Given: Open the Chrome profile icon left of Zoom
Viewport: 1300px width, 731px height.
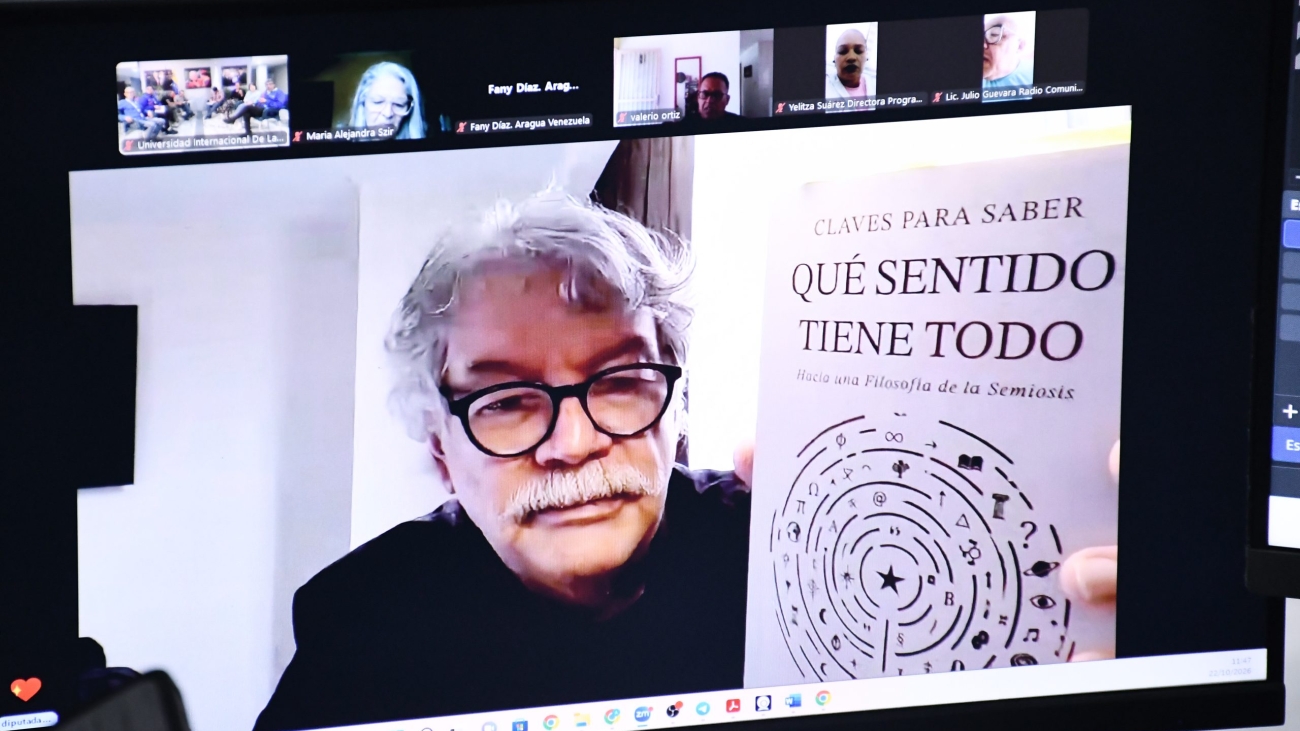Looking at the screenshot, I should (611, 716).
